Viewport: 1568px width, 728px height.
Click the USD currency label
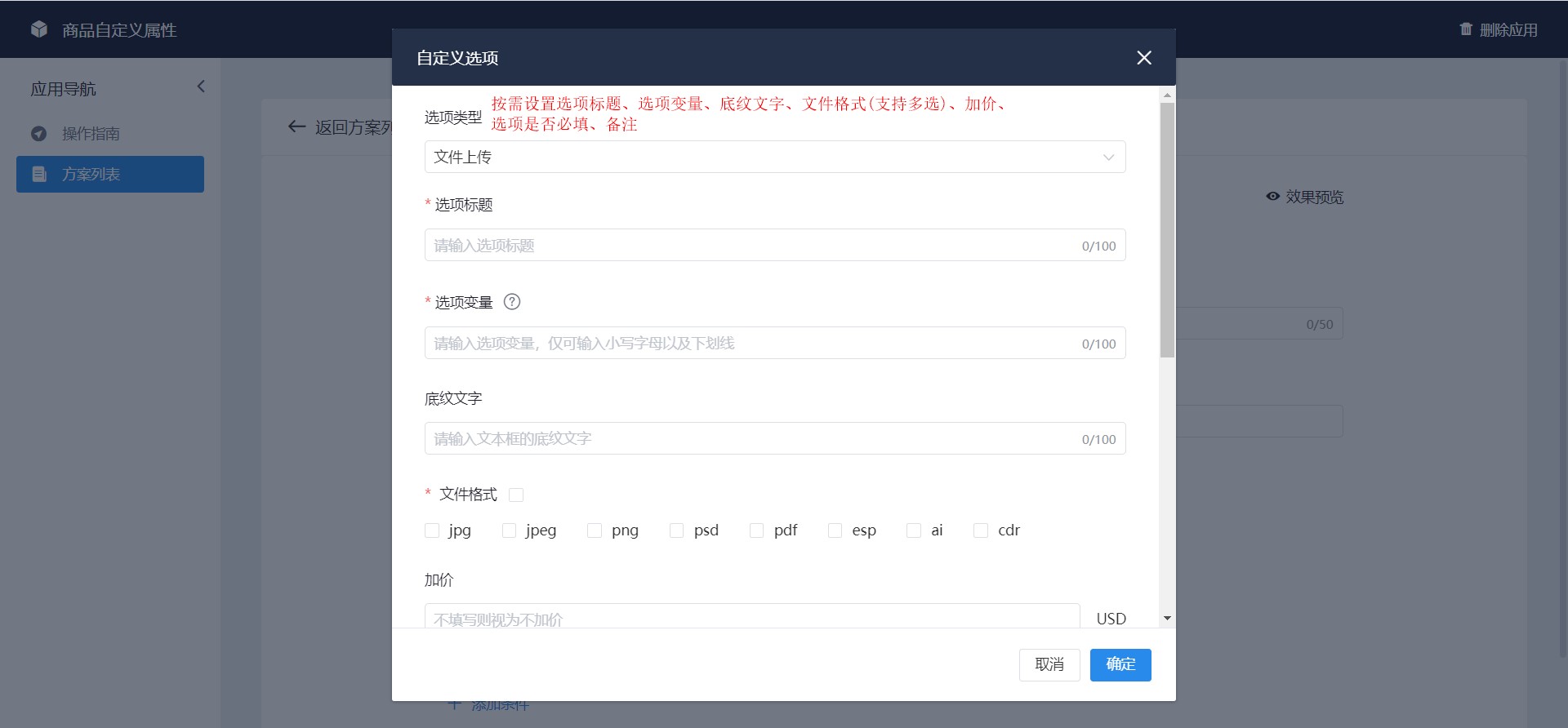[x=1111, y=619]
